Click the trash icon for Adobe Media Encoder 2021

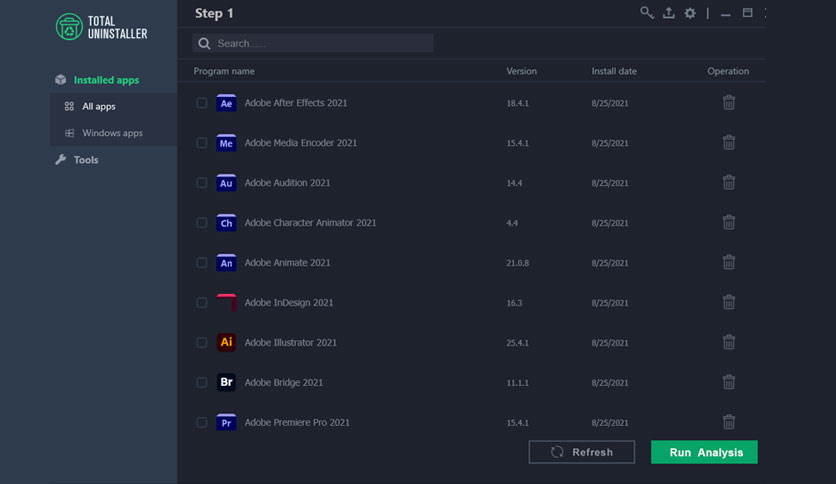click(729, 142)
